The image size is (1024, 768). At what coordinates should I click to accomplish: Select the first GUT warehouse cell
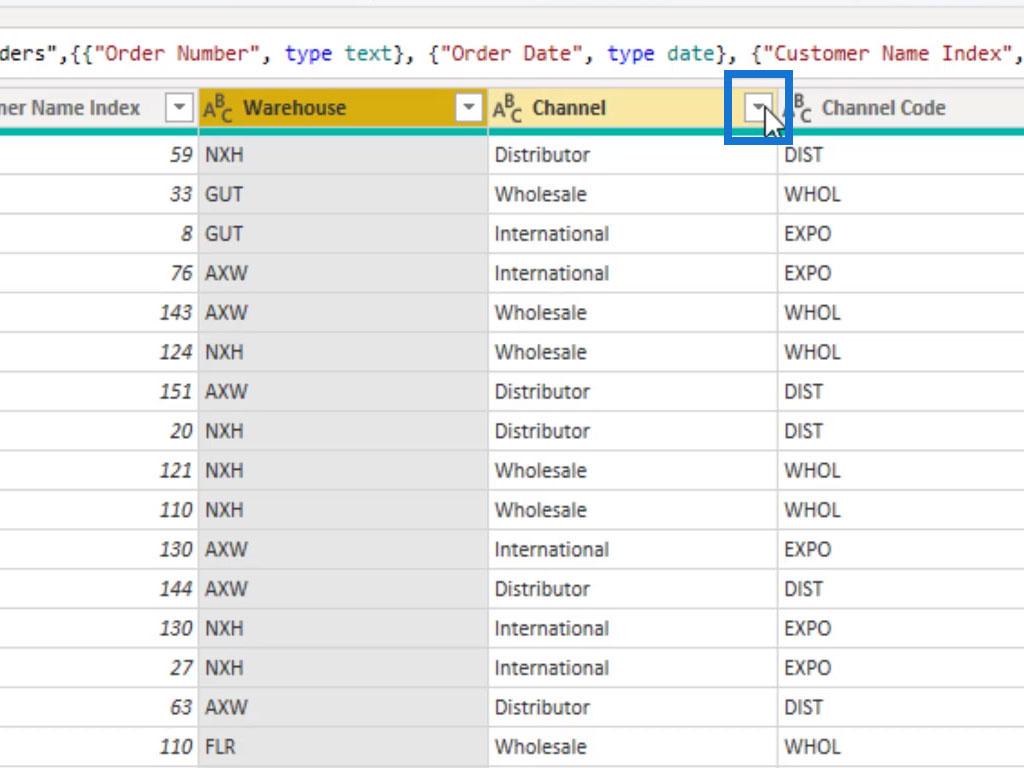[343, 194]
